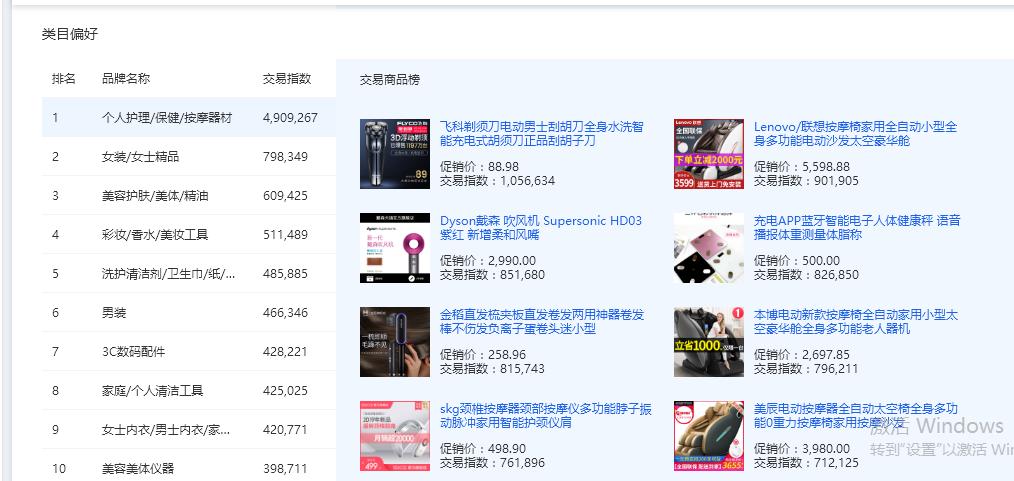Click trade index value 428,221
The width and height of the screenshot is (1014, 481).
coord(285,352)
